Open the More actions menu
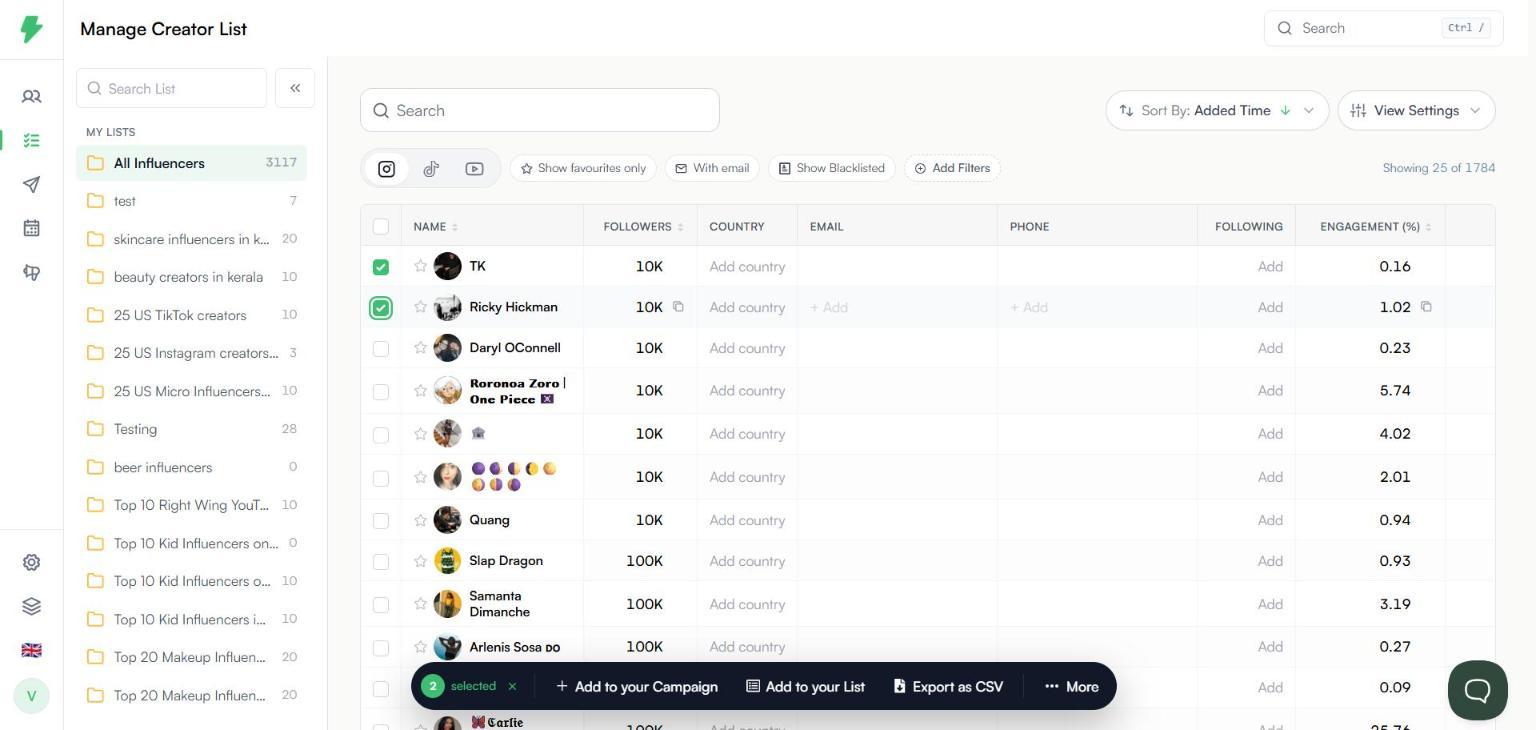Screen dimensions: 1536x730 (x=1072, y=686)
